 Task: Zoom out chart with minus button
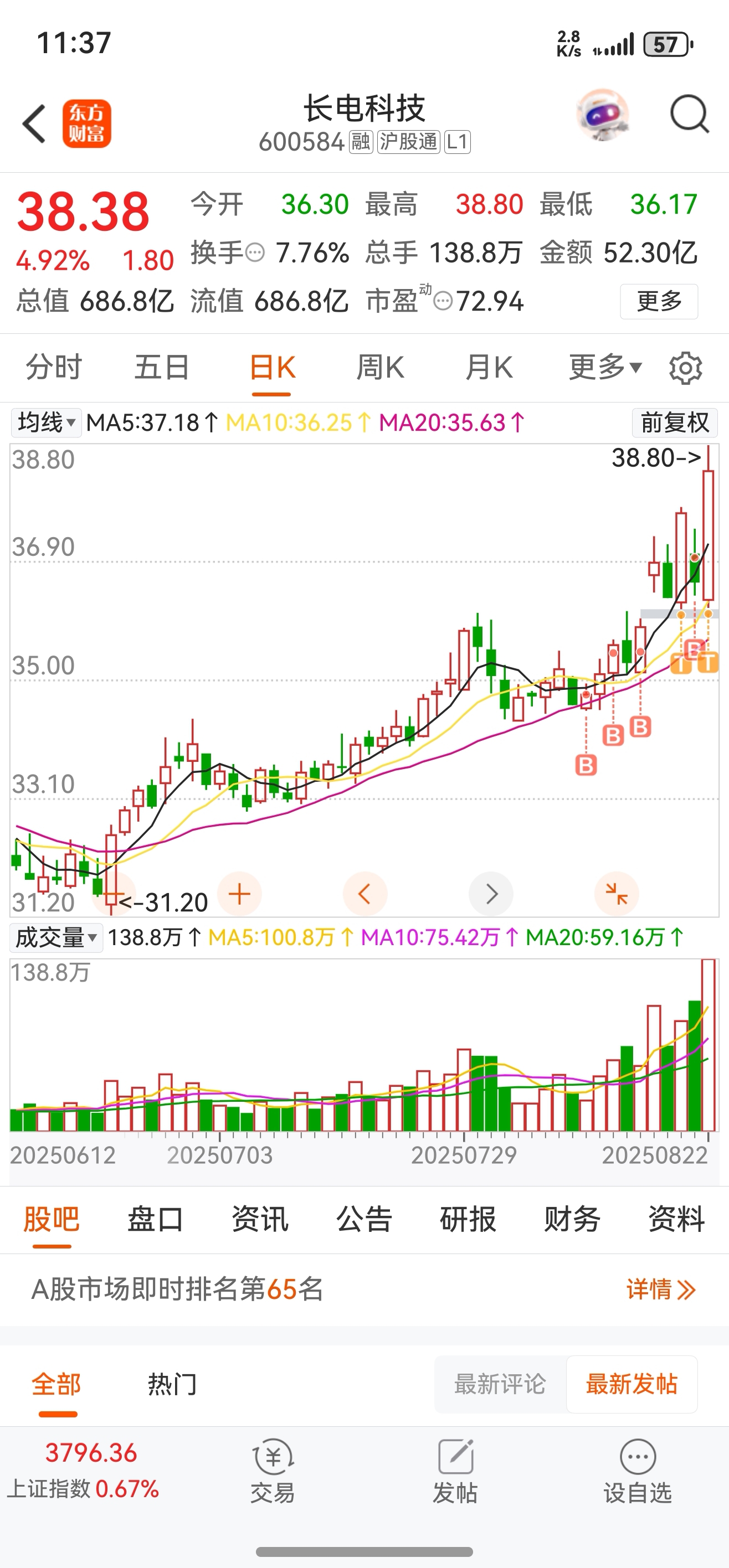[x=113, y=894]
